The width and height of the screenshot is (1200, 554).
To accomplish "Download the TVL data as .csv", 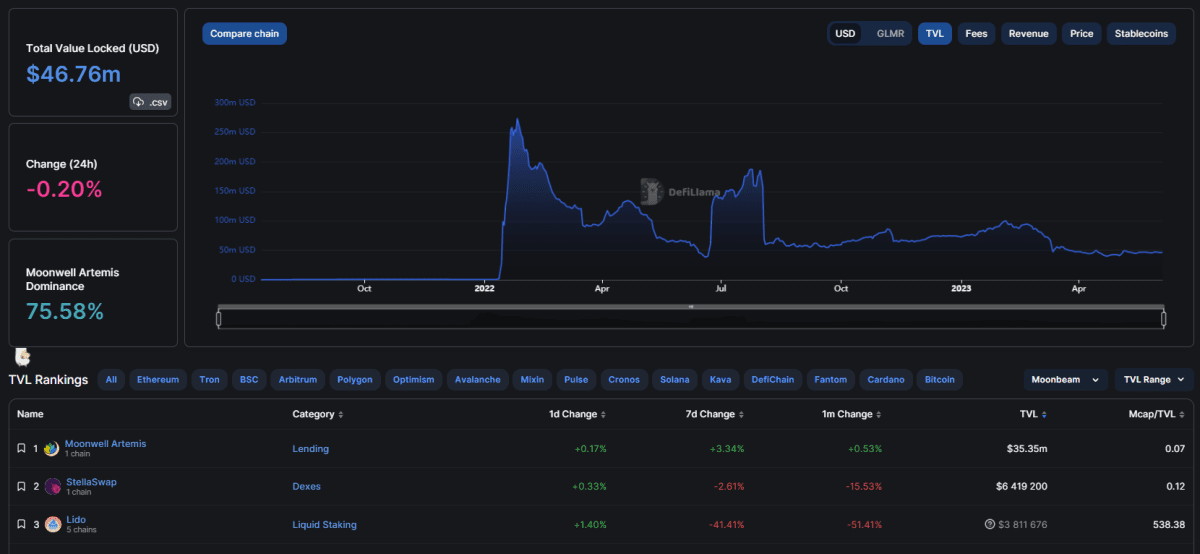I will [x=150, y=102].
